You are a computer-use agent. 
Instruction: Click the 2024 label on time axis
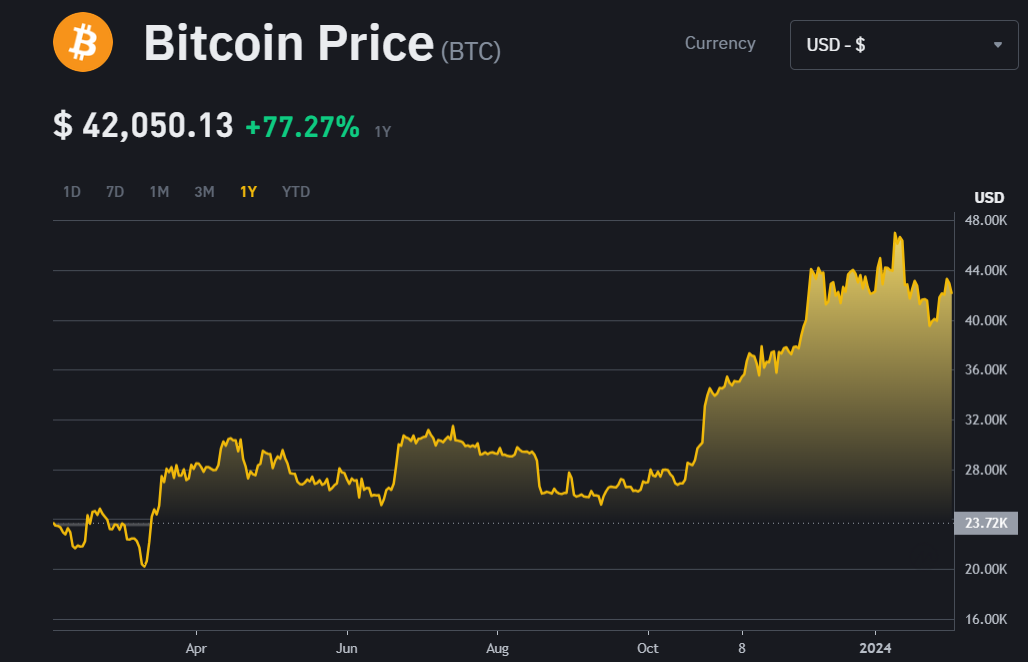875,648
